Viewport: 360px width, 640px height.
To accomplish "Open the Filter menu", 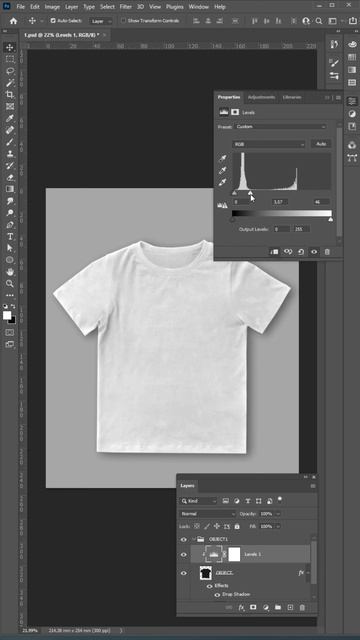I will (x=125, y=7).
